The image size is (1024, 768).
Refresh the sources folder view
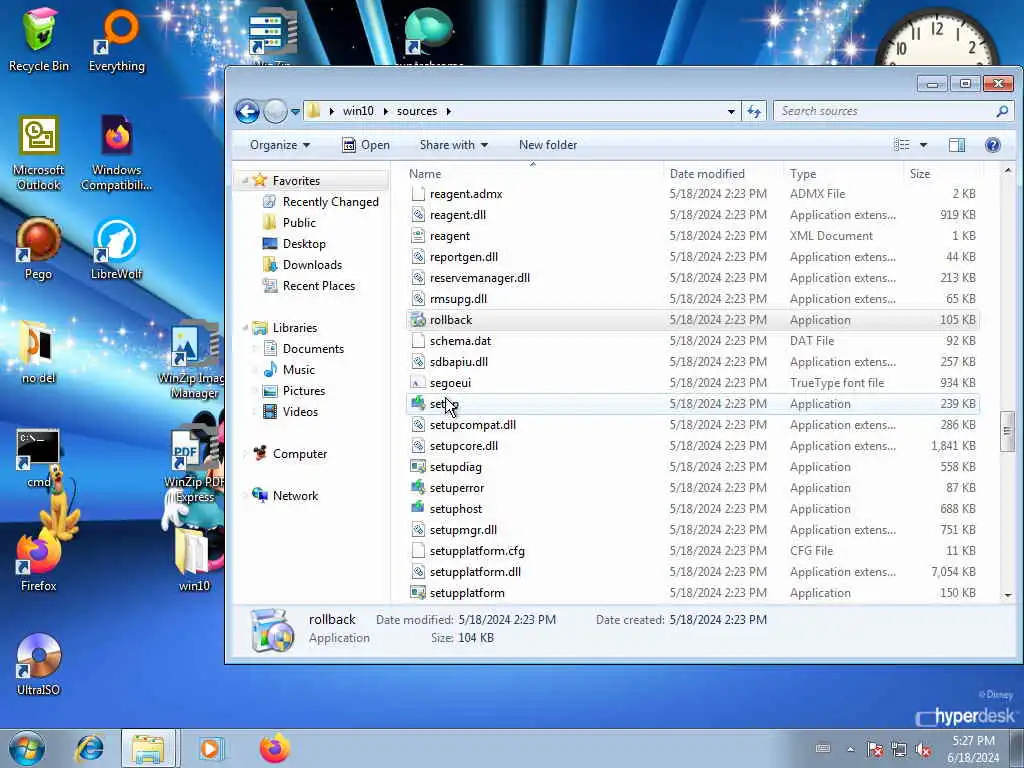[754, 112]
